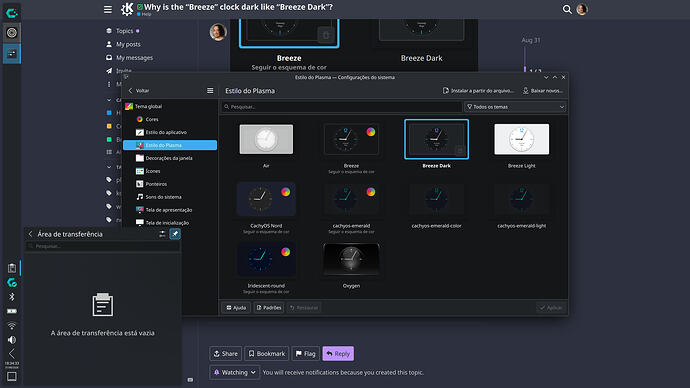Open the user avatar menu in header
This screenshot has height=388, width=690.
[x=582, y=9]
